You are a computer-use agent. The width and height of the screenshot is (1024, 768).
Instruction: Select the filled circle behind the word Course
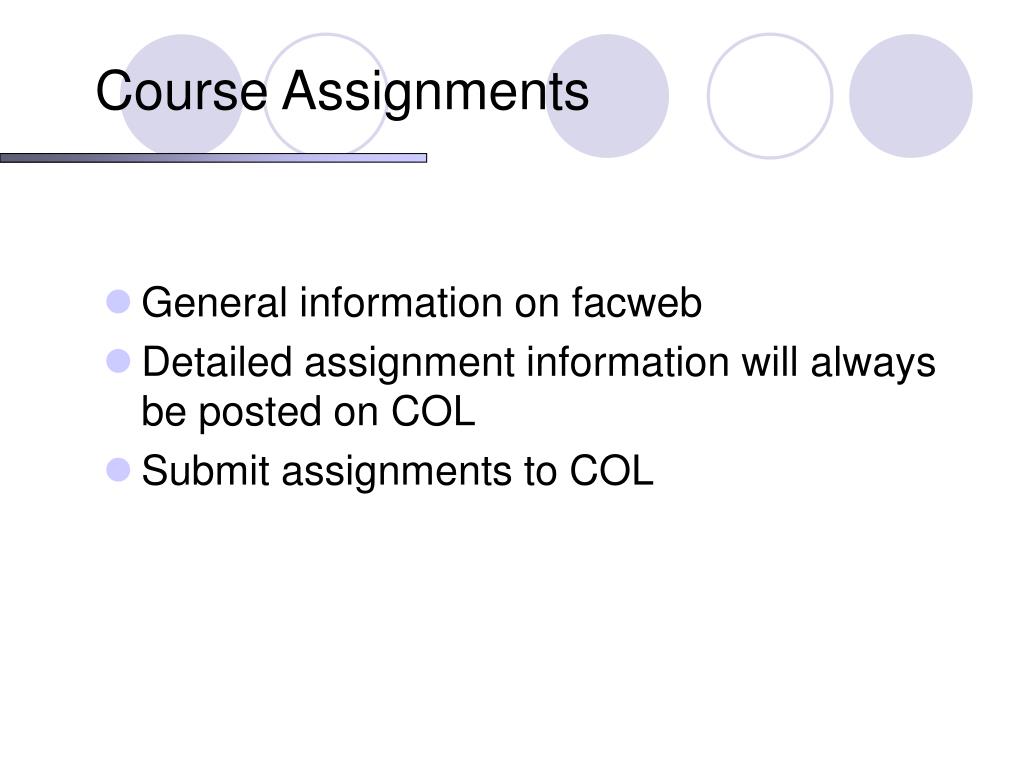point(182,96)
